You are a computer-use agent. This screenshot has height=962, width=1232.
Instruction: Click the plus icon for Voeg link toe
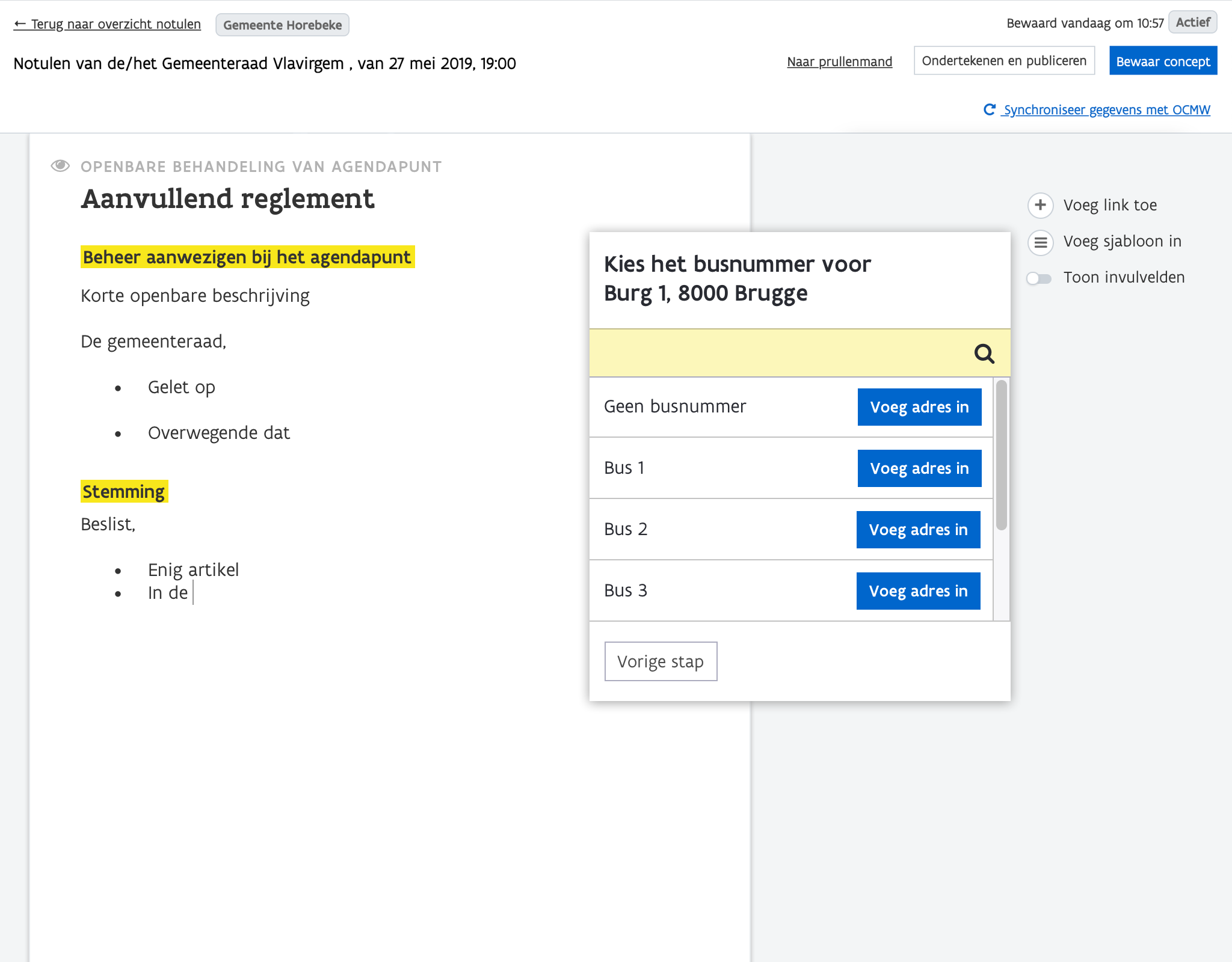point(1040,205)
